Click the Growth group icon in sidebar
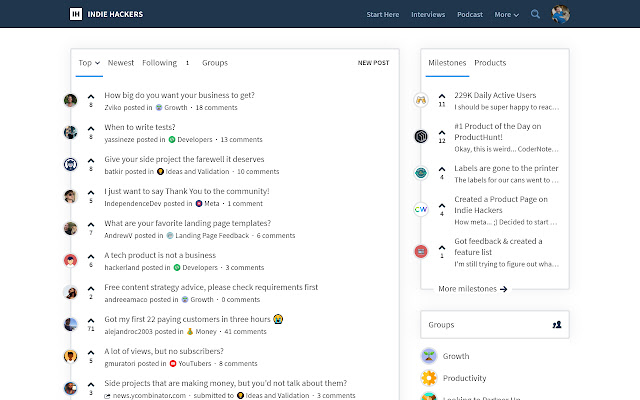 pyautogui.click(x=429, y=356)
